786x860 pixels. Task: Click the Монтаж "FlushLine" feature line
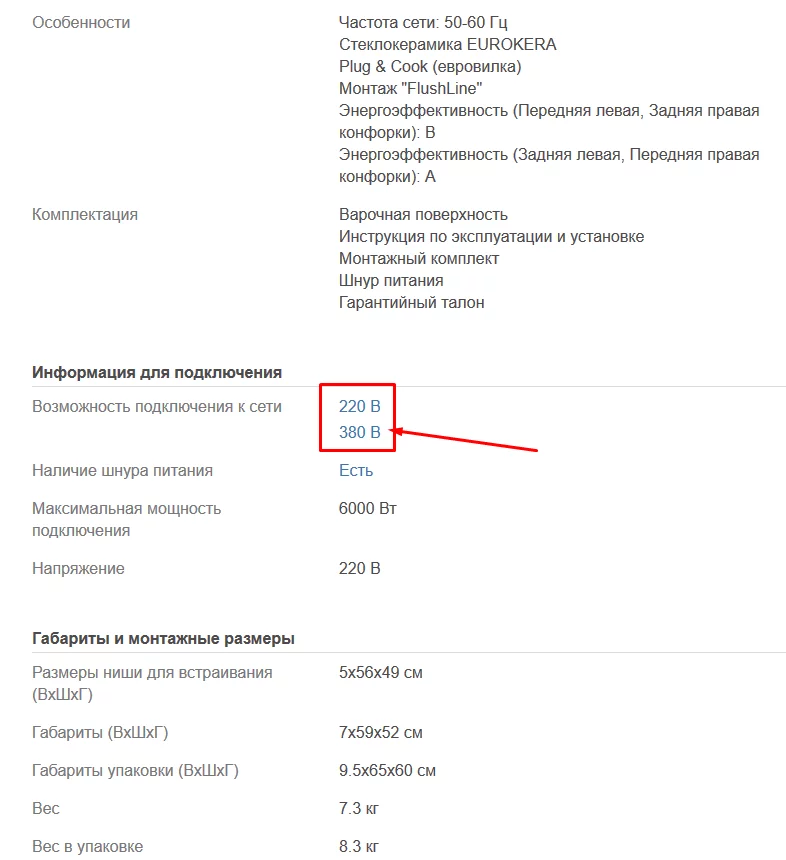click(x=410, y=88)
